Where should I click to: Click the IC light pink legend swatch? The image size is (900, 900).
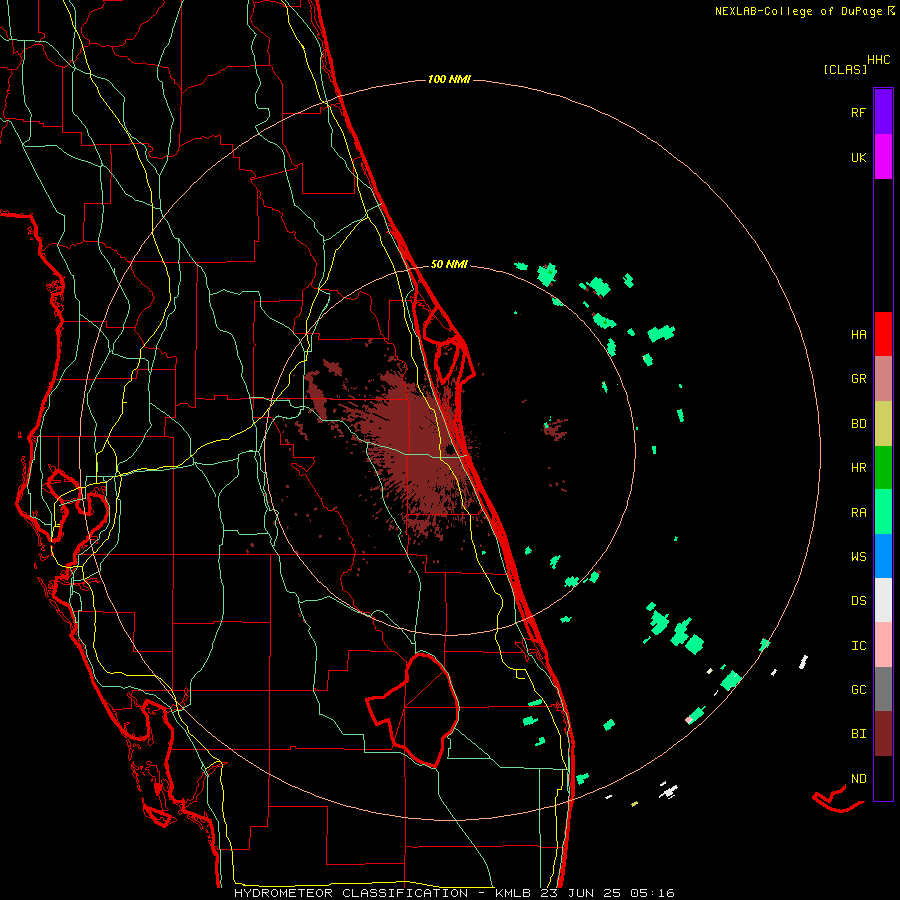883,645
